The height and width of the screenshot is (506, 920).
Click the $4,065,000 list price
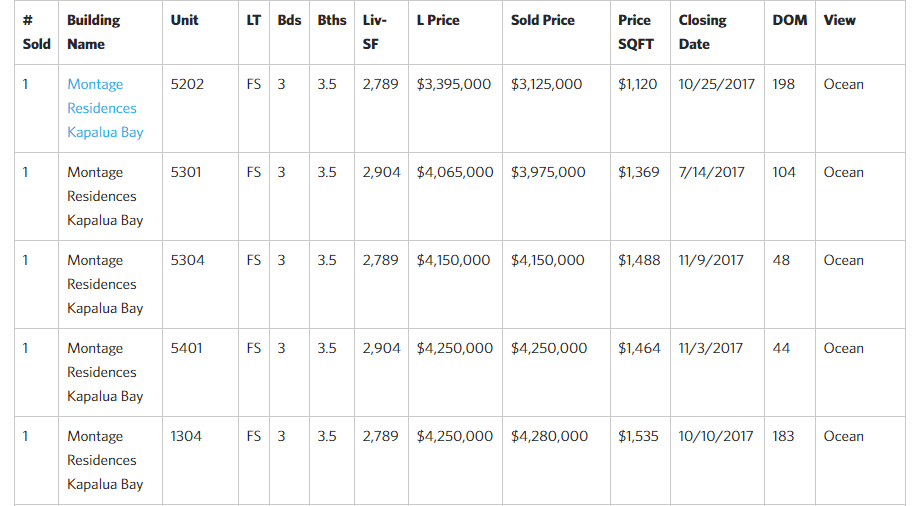[455, 173]
